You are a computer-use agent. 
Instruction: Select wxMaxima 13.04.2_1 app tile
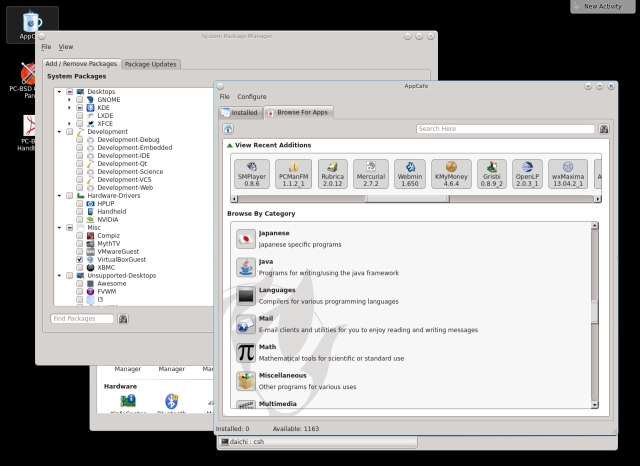tap(568, 174)
